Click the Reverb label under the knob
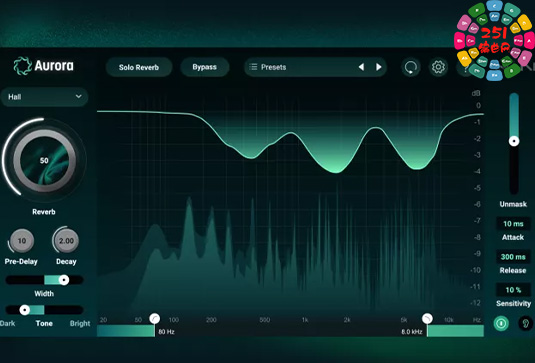This screenshot has height=363, width=535. click(44, 212)
